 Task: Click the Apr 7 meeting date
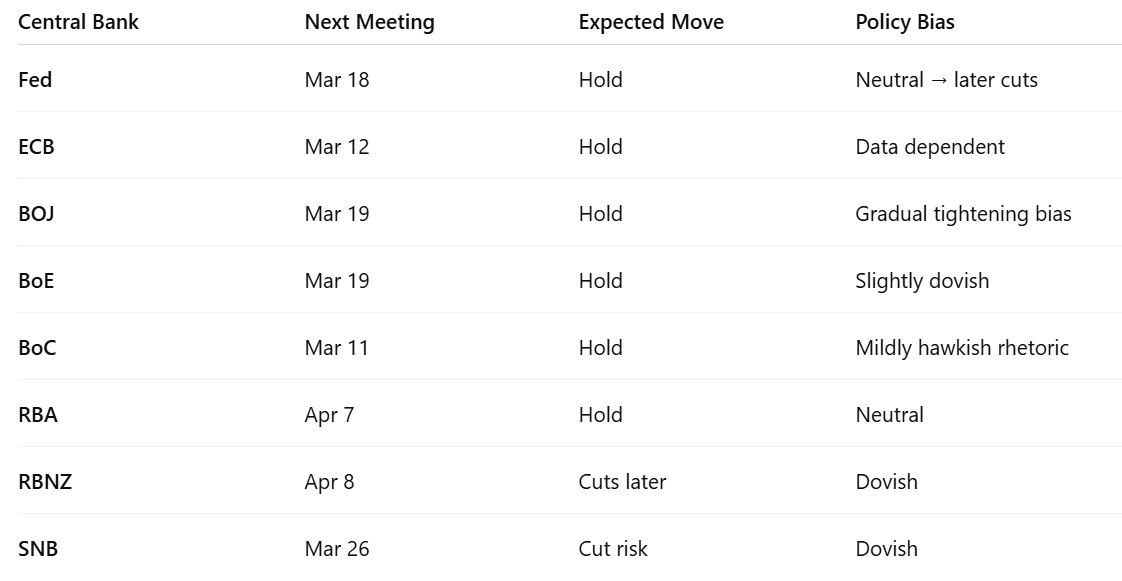point(329,415)
